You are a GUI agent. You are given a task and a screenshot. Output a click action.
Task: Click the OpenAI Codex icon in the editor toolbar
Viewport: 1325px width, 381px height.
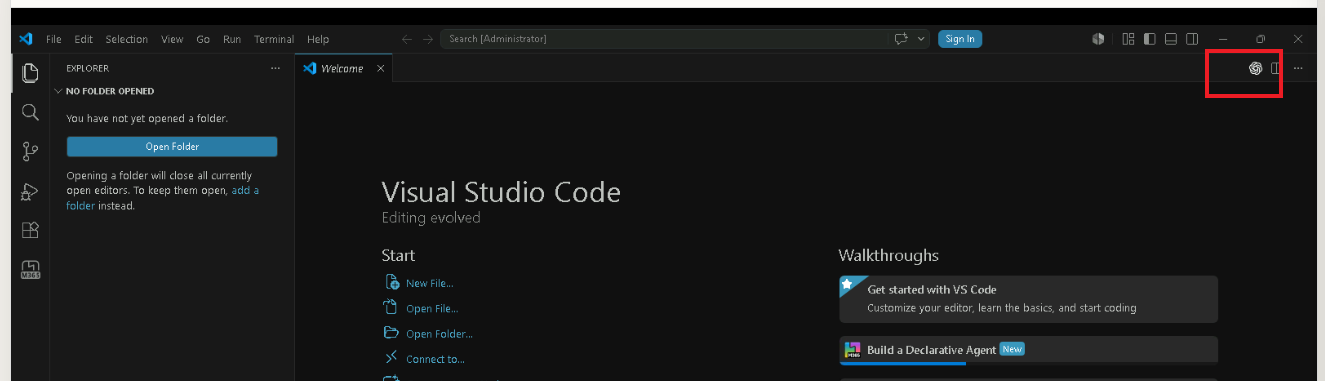1255,68
